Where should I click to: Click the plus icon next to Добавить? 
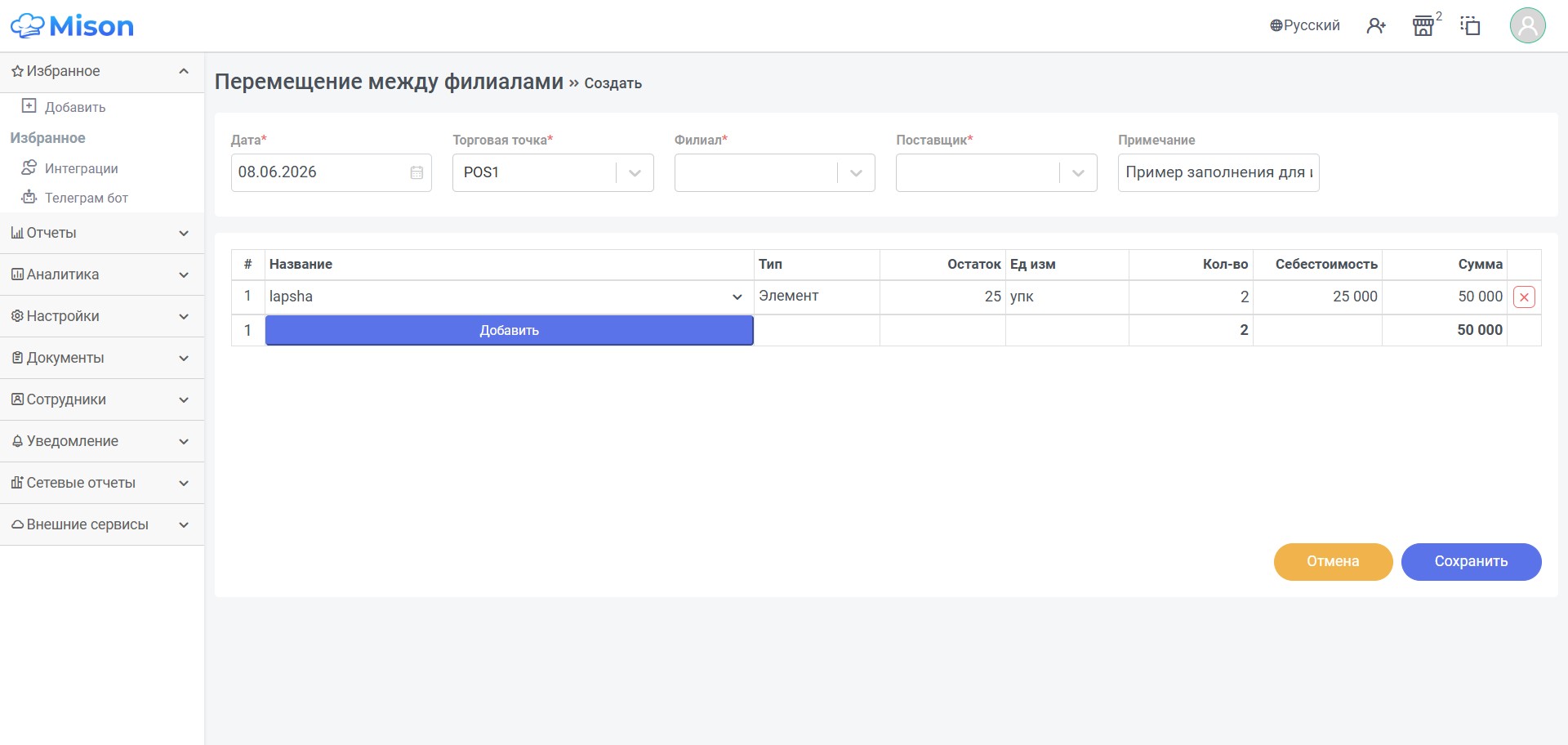29,105
